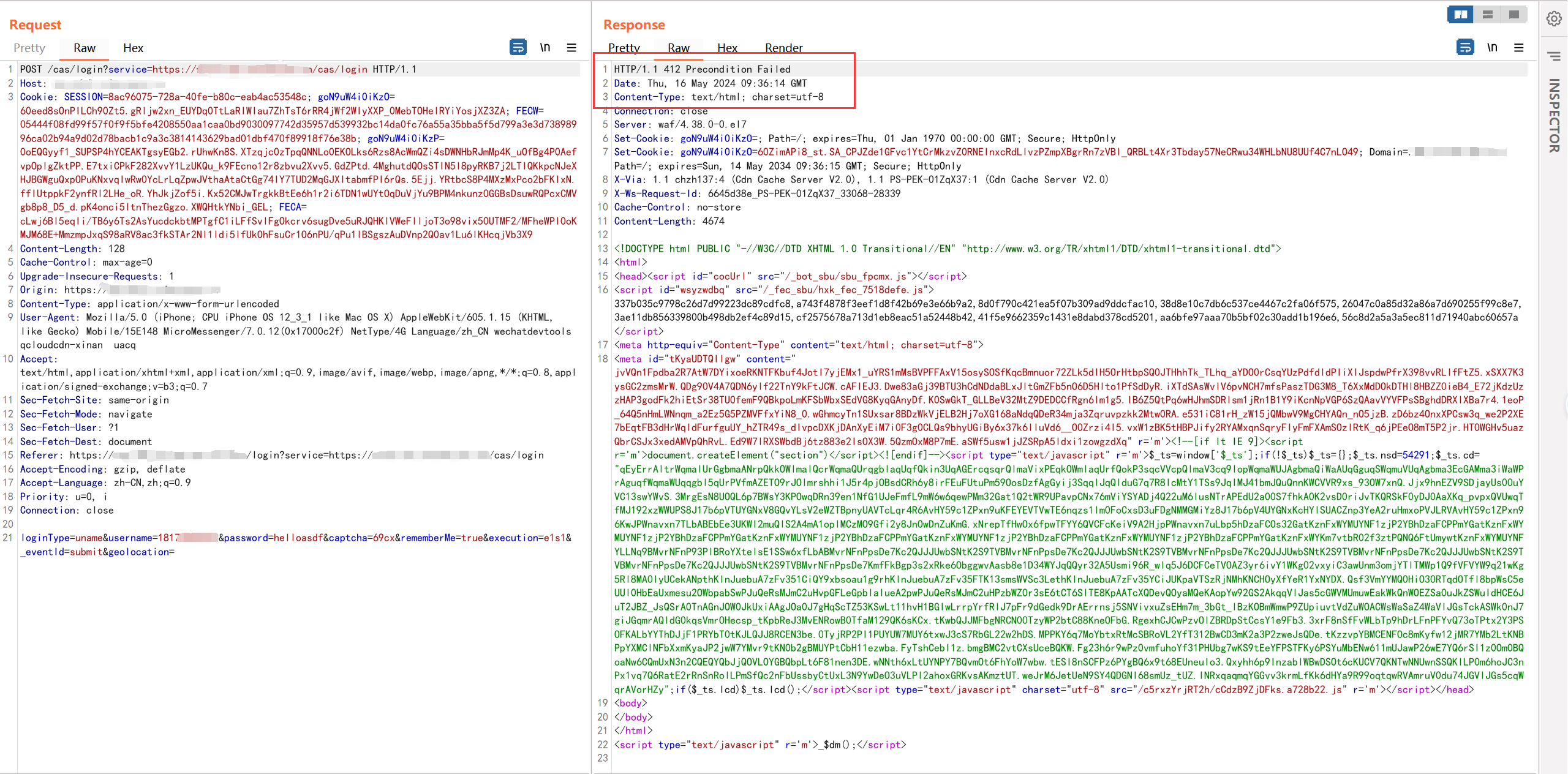Screen dimensions: 1568x774
Task: Click the 'Connection: close' request header
Action: pyautogui.click(x=67, y=510)
